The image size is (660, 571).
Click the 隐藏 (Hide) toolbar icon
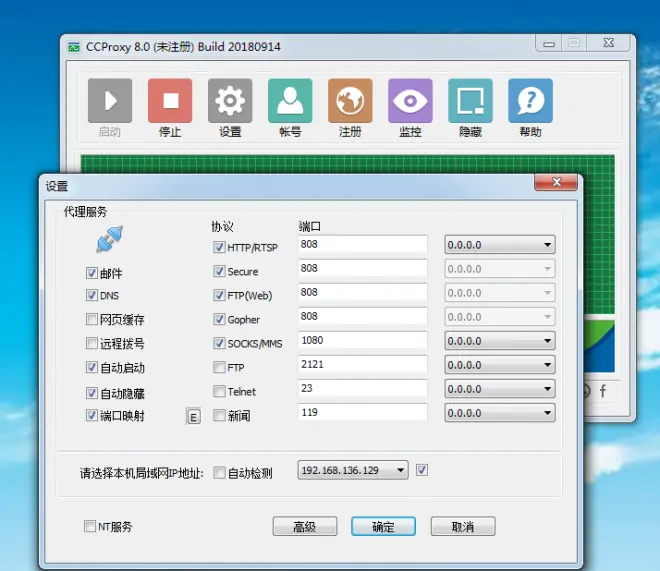471,101
